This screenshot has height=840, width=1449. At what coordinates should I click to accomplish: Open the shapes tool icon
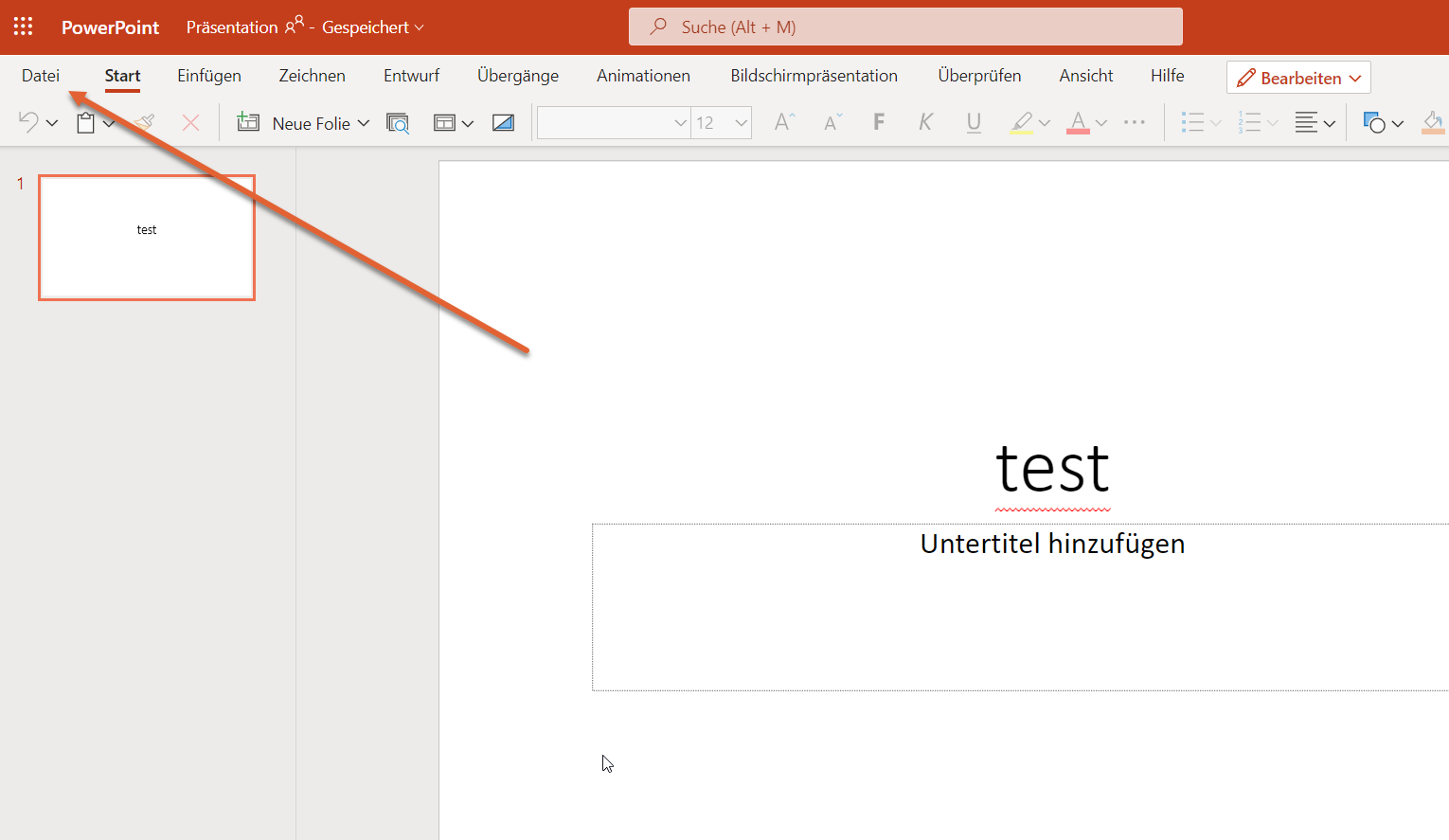pyautogui.click(x=1376, y=122)
